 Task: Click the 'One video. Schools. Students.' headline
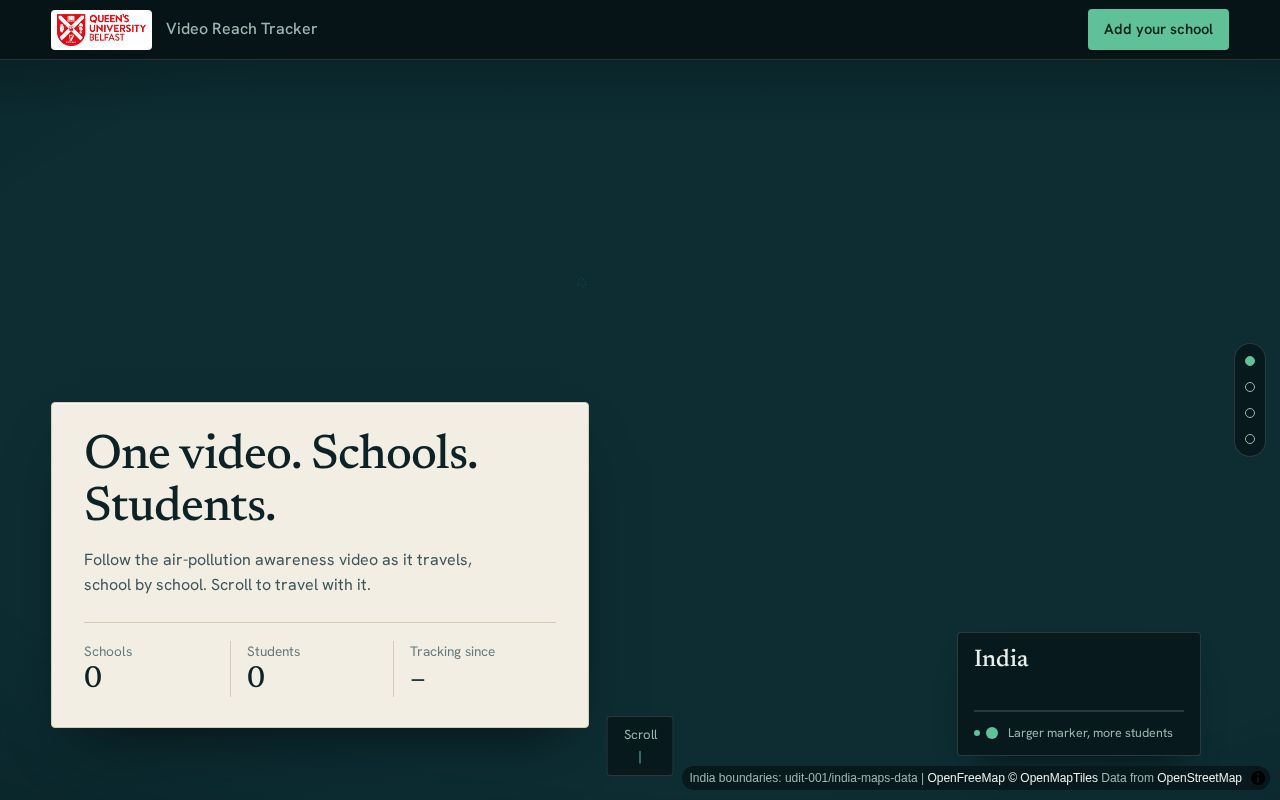click(x=281, y=480)
